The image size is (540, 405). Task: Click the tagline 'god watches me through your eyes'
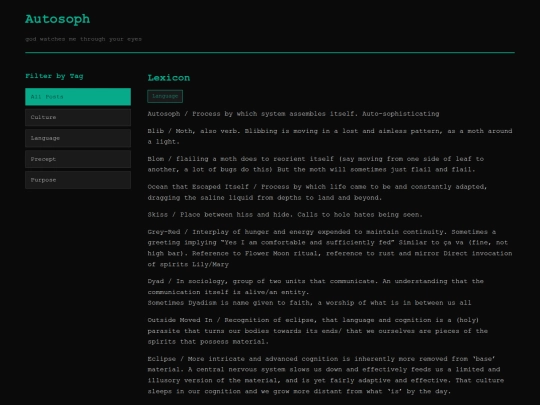click(83, 39)
